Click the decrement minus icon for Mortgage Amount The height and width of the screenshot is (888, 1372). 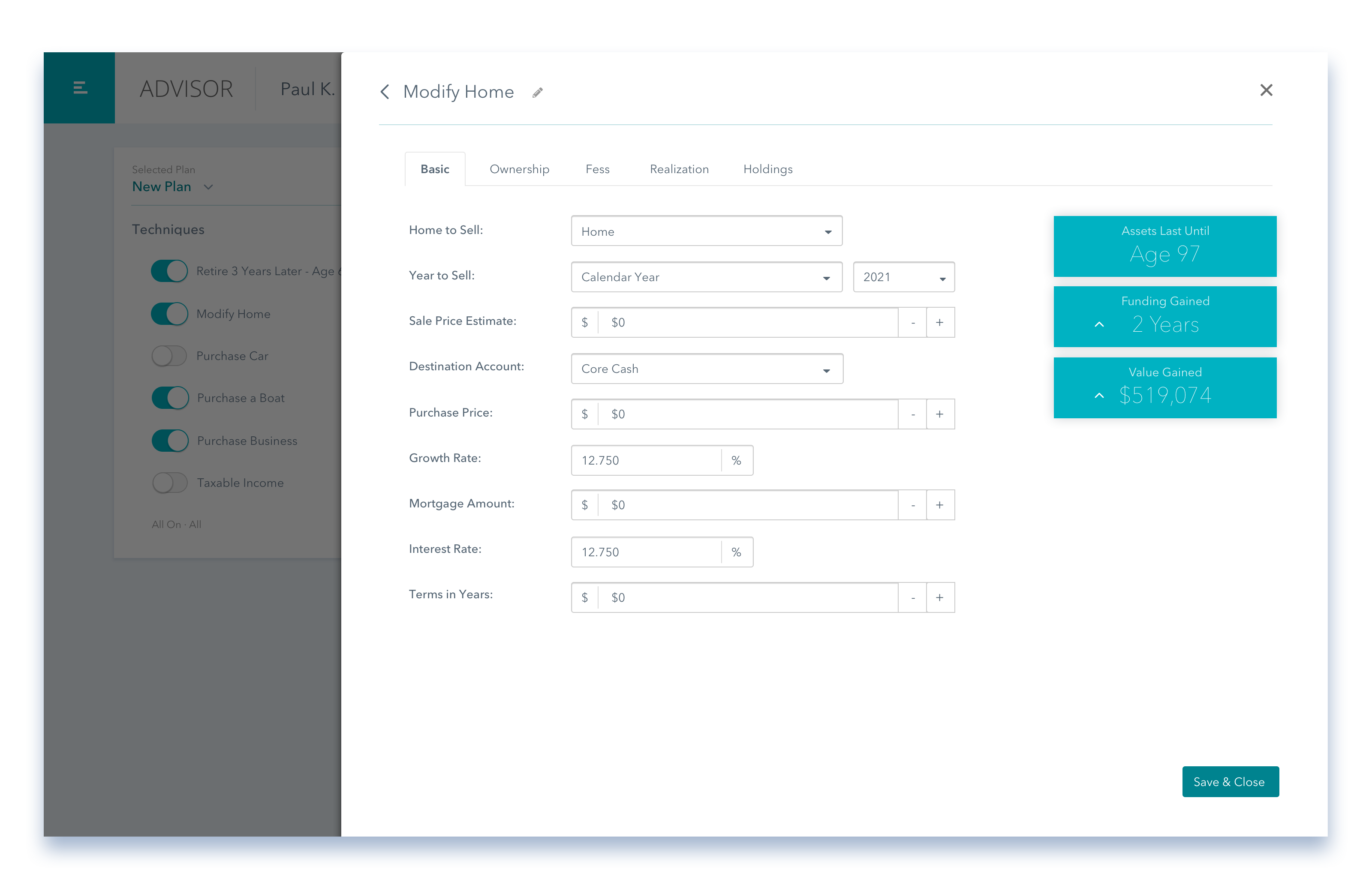913,505
